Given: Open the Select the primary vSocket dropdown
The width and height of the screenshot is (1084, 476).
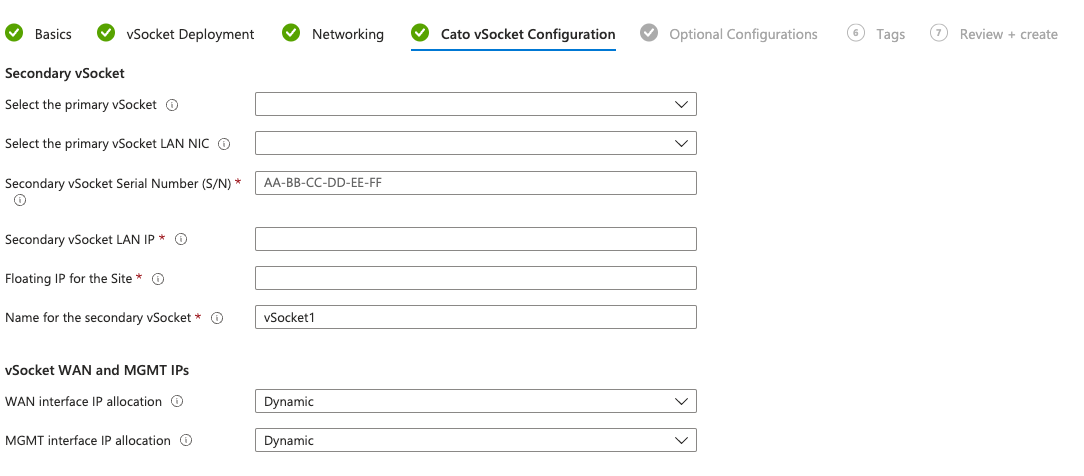Looking at the screenshot, I should click(x=475, y=105).
